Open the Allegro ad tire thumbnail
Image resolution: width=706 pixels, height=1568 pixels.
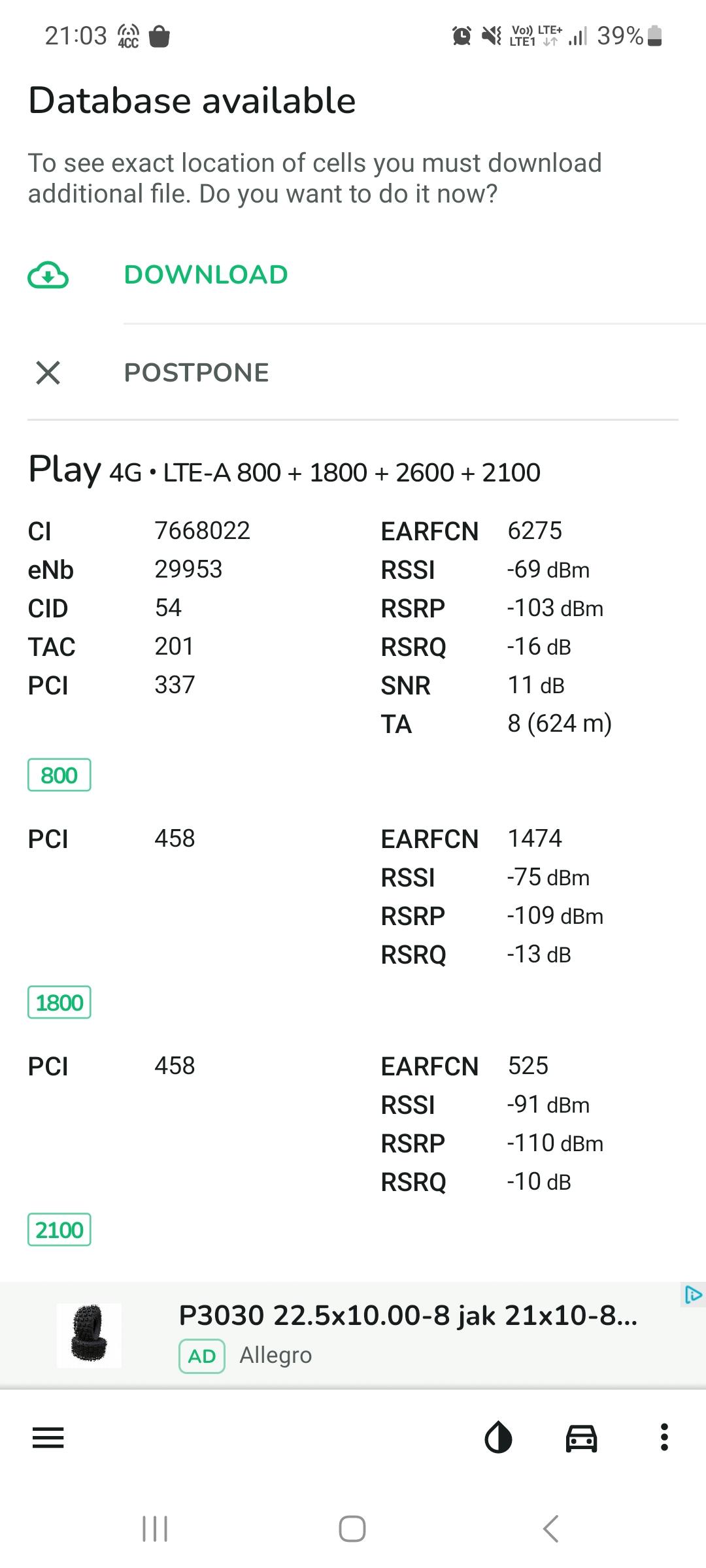click(x=89, y=1336)
